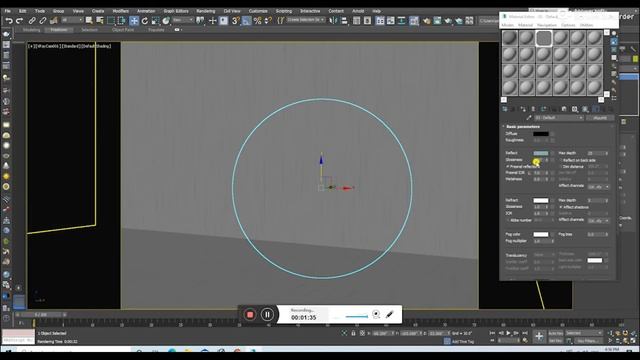Toggle the Auto Key button
Screen dimensions: 640x360
point(556,333)
